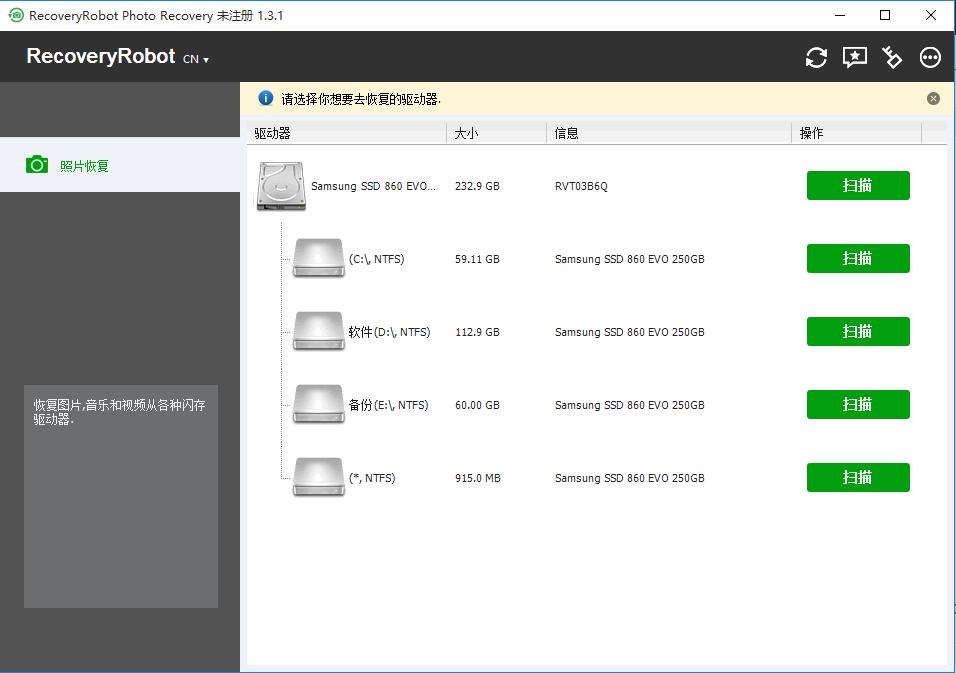Viewport: 956px width, 673px height.
Task: Click the 软件 D:\ drive icon
Action: coord(318,332)
